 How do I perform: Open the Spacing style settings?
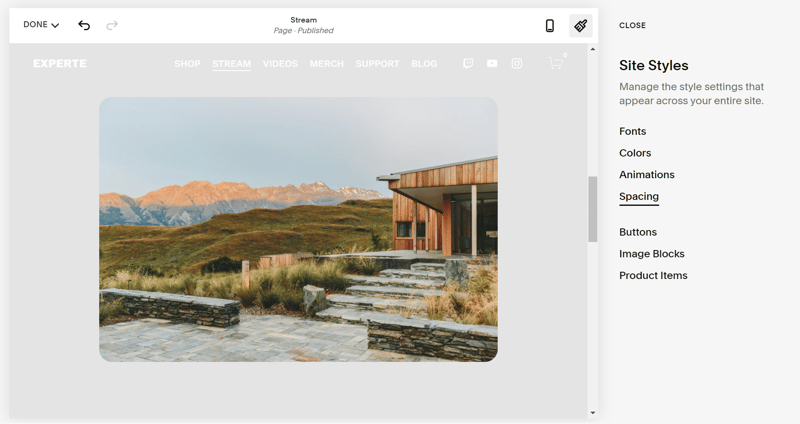click(639, 196)
